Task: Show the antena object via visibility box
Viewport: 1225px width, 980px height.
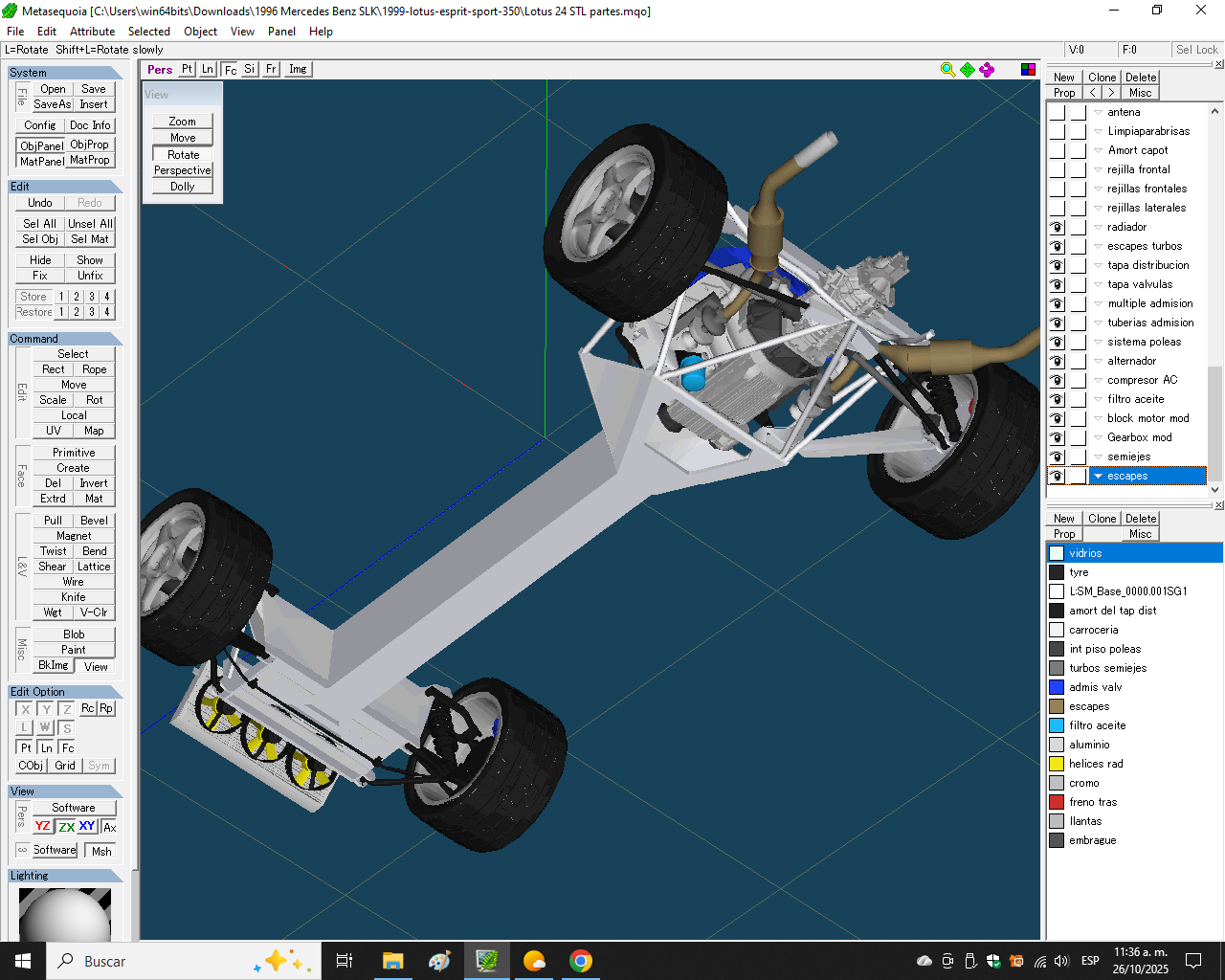Action: click(x=1057, y=113)
